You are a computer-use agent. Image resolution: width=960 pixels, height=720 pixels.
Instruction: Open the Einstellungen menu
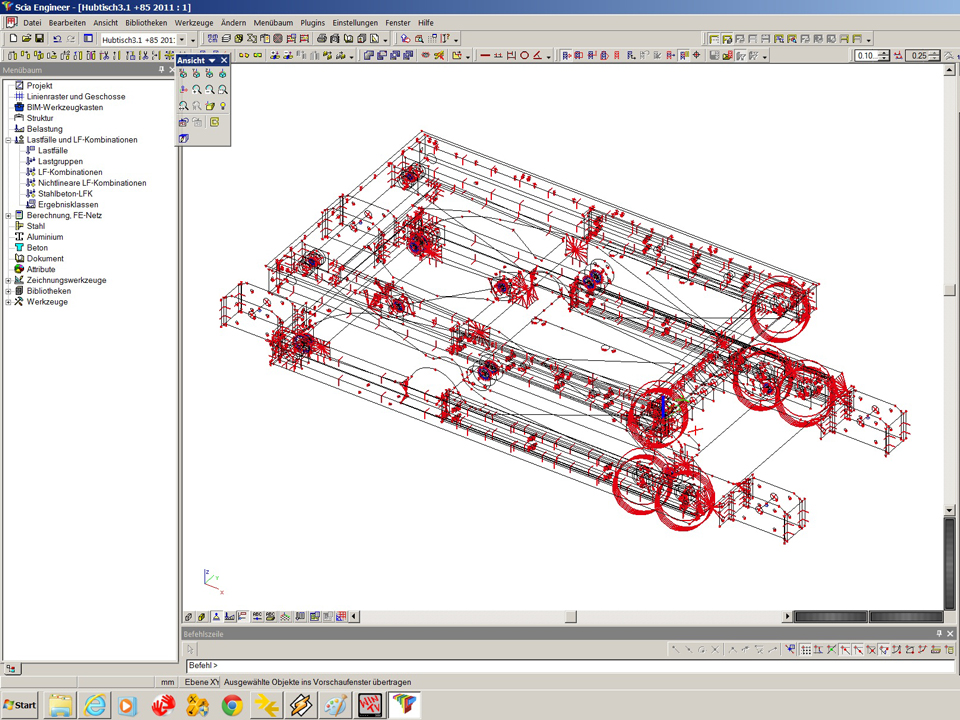(355, 22)
